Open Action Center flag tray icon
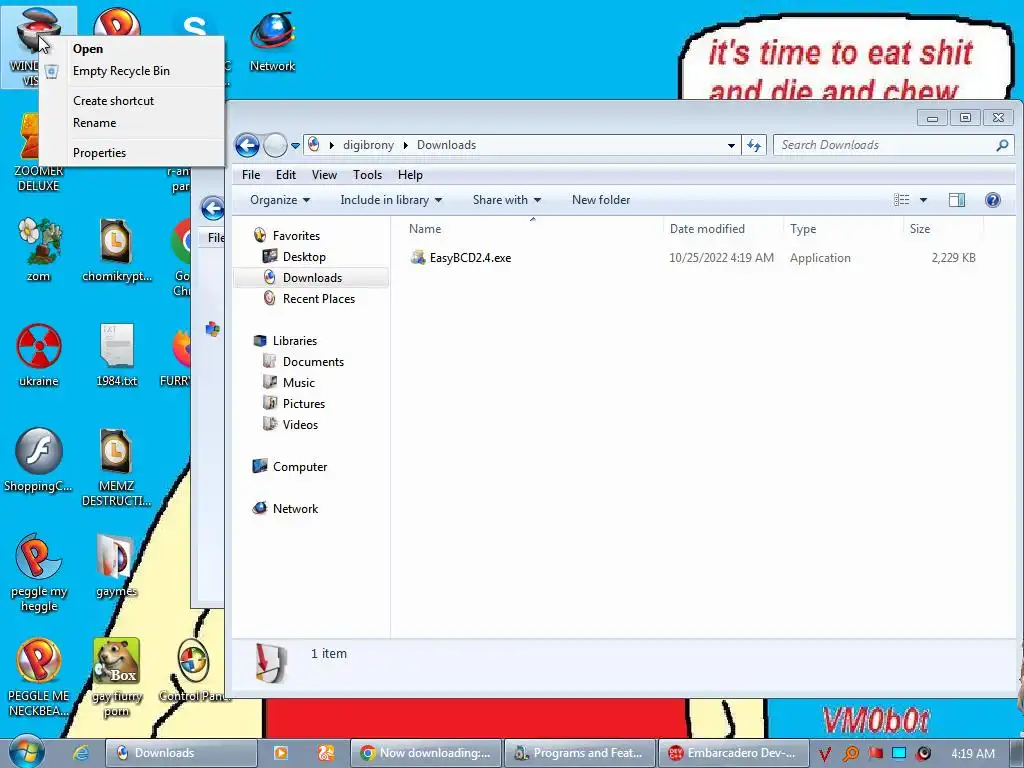The image size is (1024, 768). [x=875, y=753]
